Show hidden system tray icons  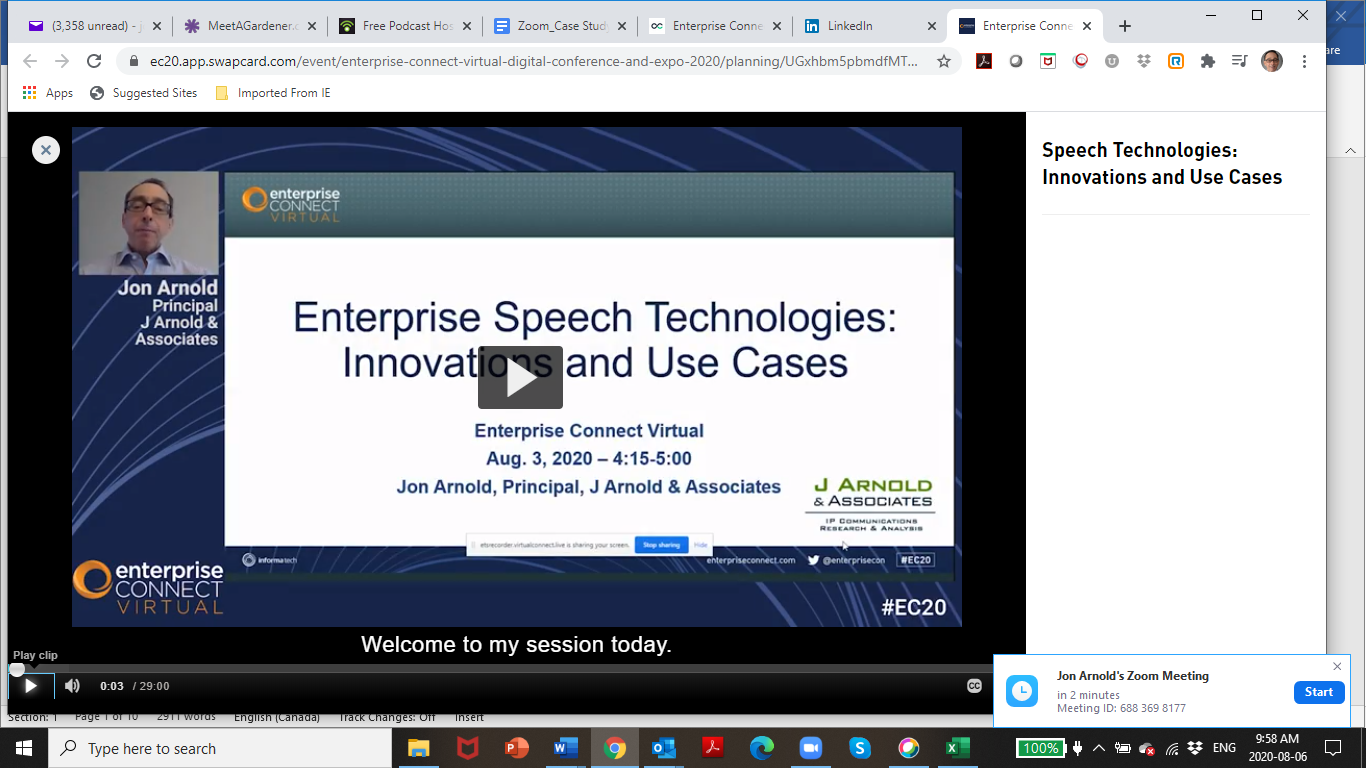click(1099, 748)
